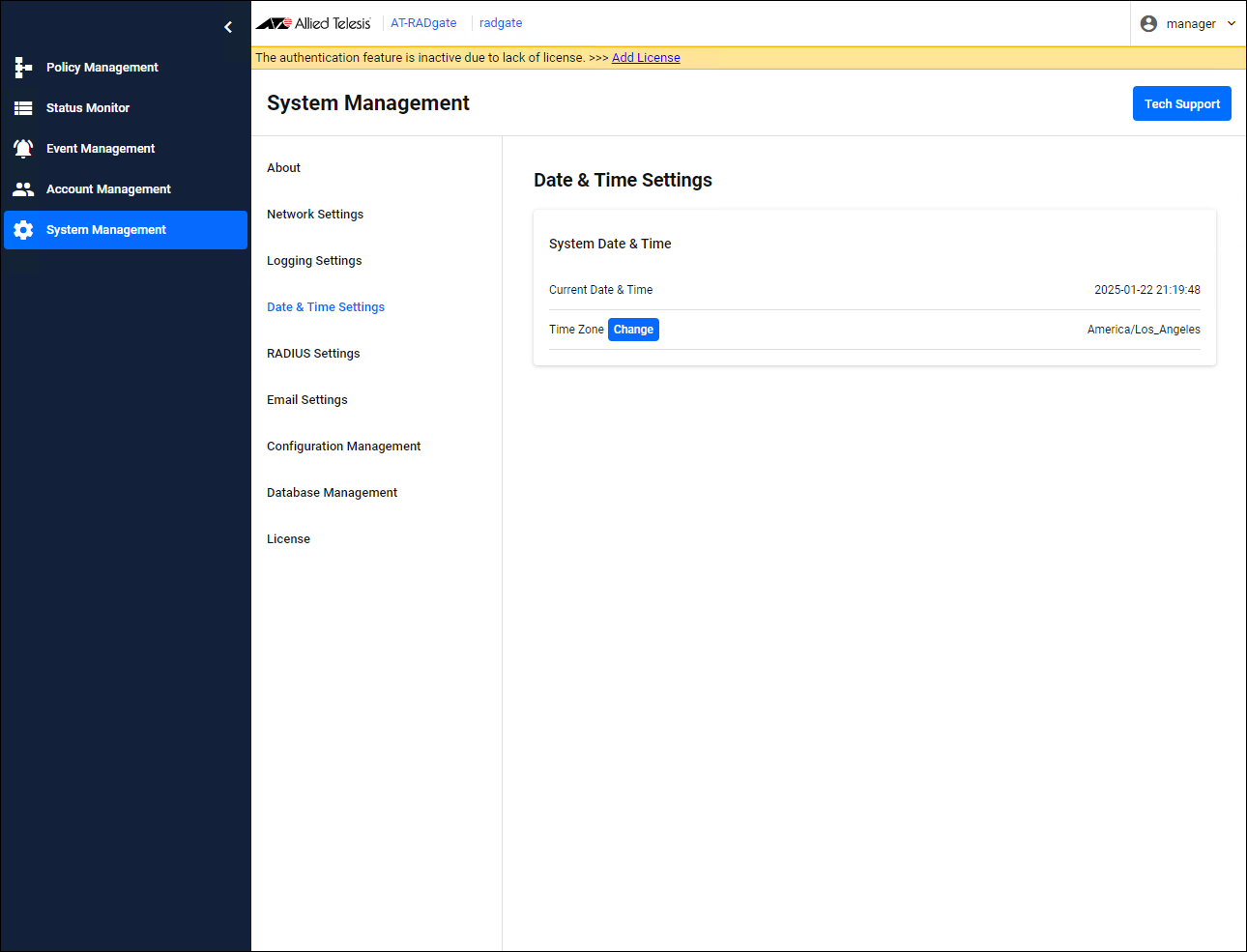Click the radgate hostname link

tap(501, 23)
